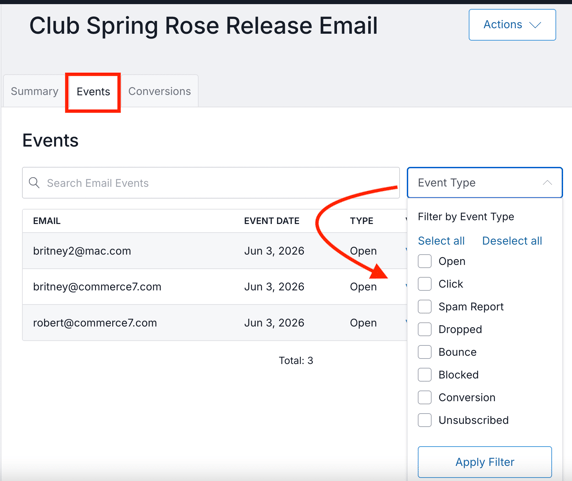Tick the Open checkbox
The height and width of the screenshot is (481, 572).
pos(425,261)
